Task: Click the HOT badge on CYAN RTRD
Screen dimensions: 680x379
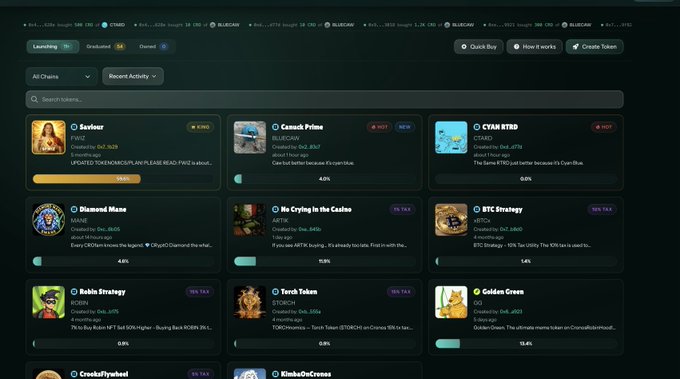Action: pyautogui.click(x=603, y=127)
